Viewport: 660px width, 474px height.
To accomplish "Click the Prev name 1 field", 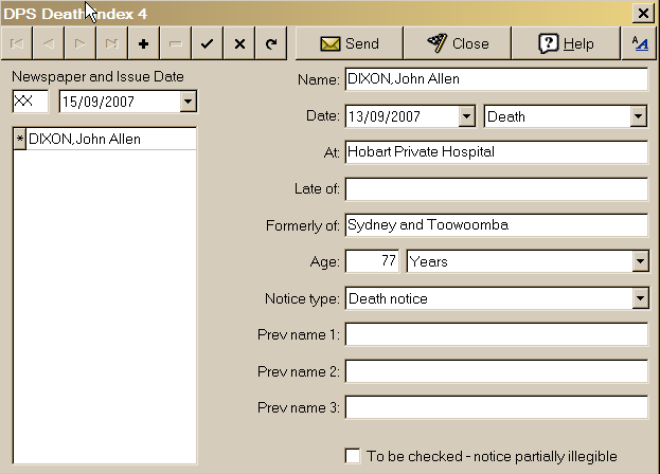I will [496, 335].
